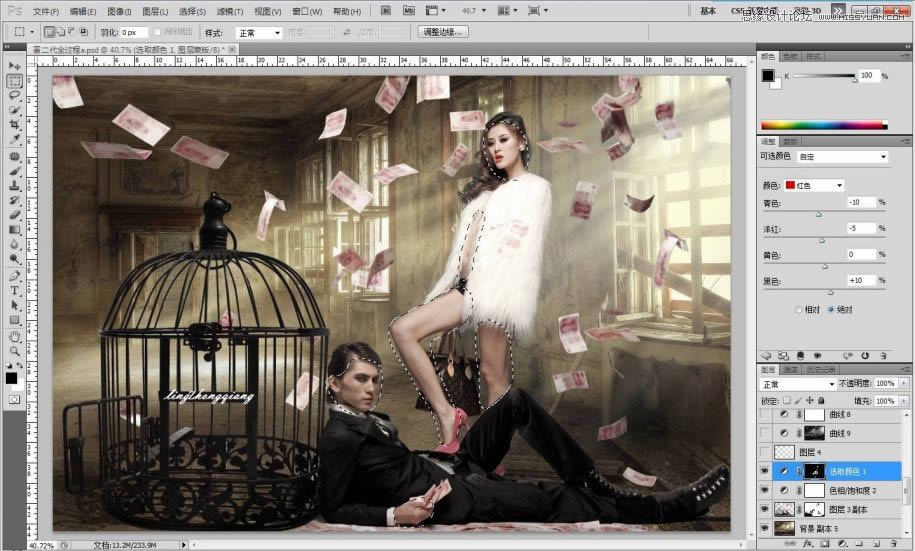This screenshot has height=551, width=915.
Task: Click the lock all icon in Layers
Action: pyautogui.click(x=821, y=400)
